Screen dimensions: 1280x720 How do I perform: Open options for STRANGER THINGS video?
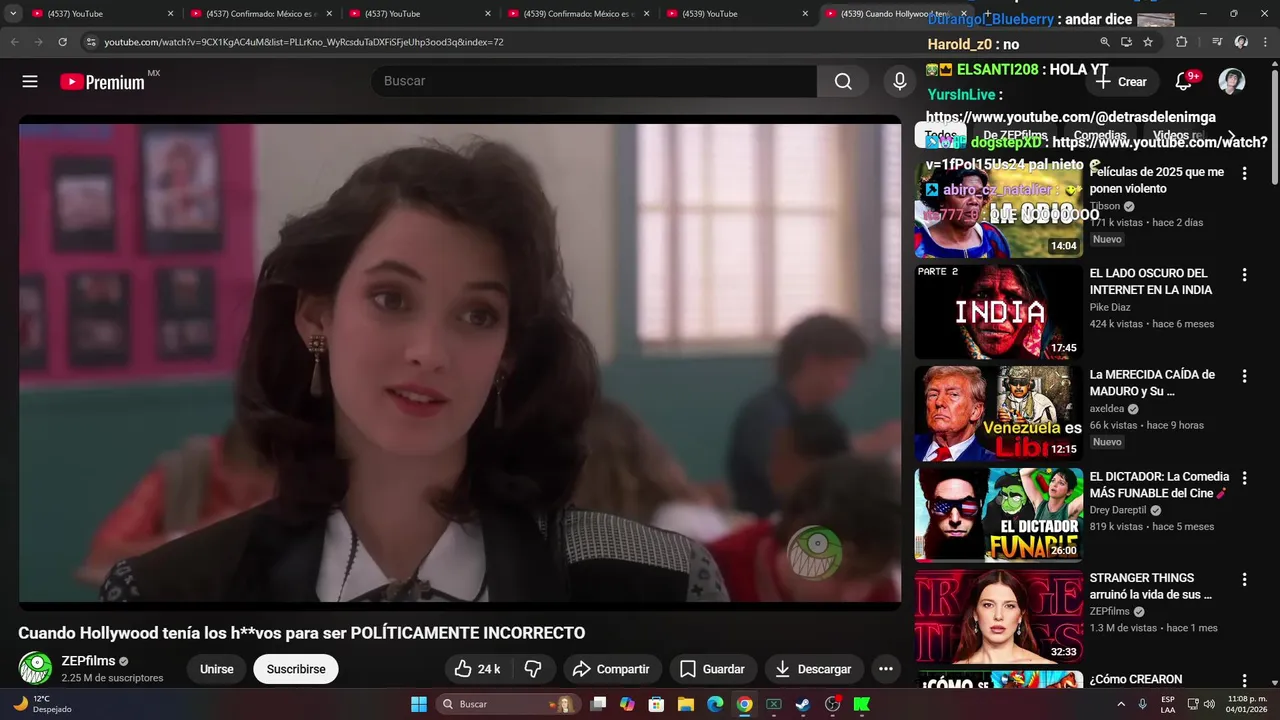click(1244, 579)
